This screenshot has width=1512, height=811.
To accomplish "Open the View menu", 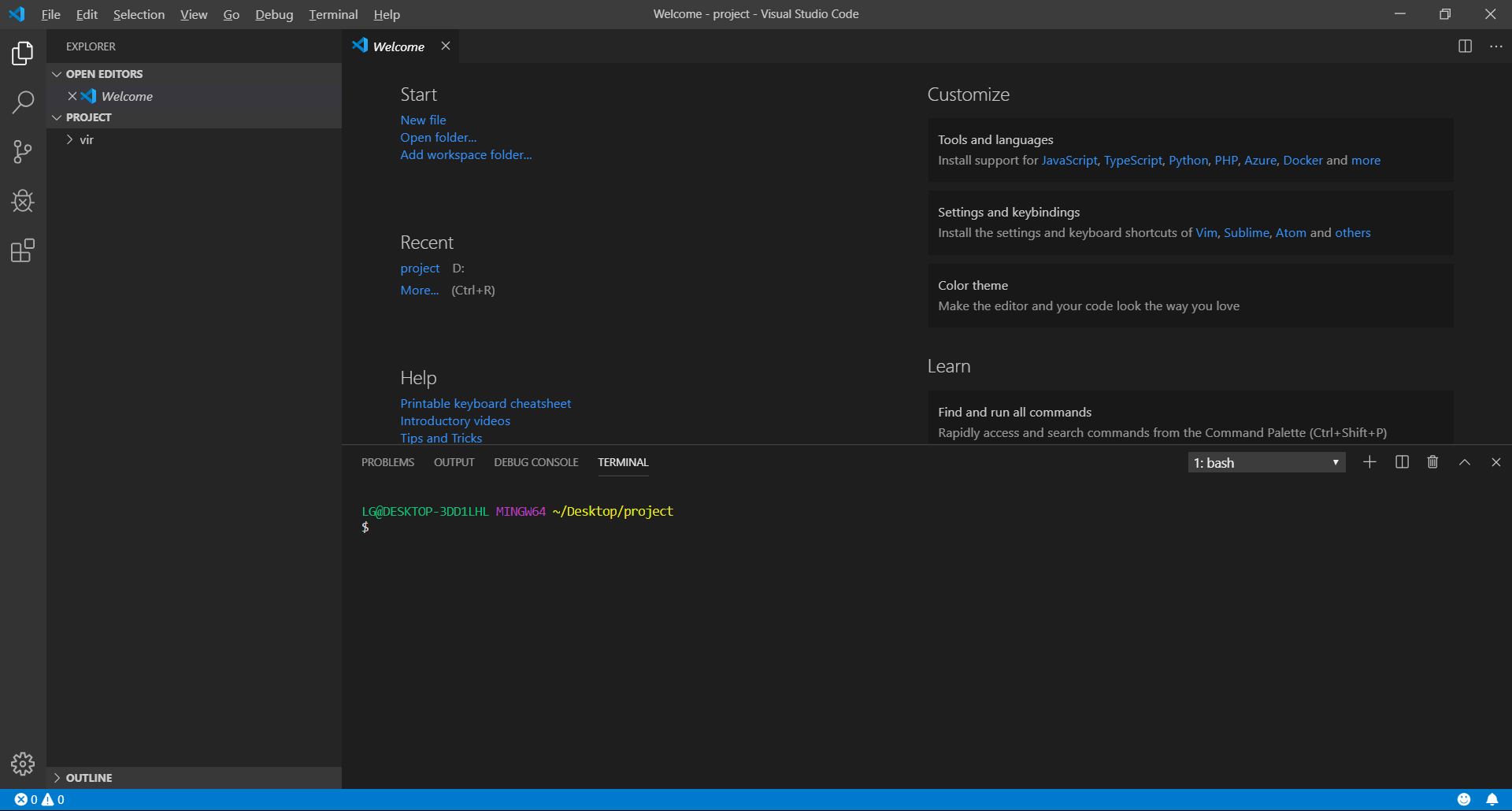I will pyautogui.click(x=194, y=14).
